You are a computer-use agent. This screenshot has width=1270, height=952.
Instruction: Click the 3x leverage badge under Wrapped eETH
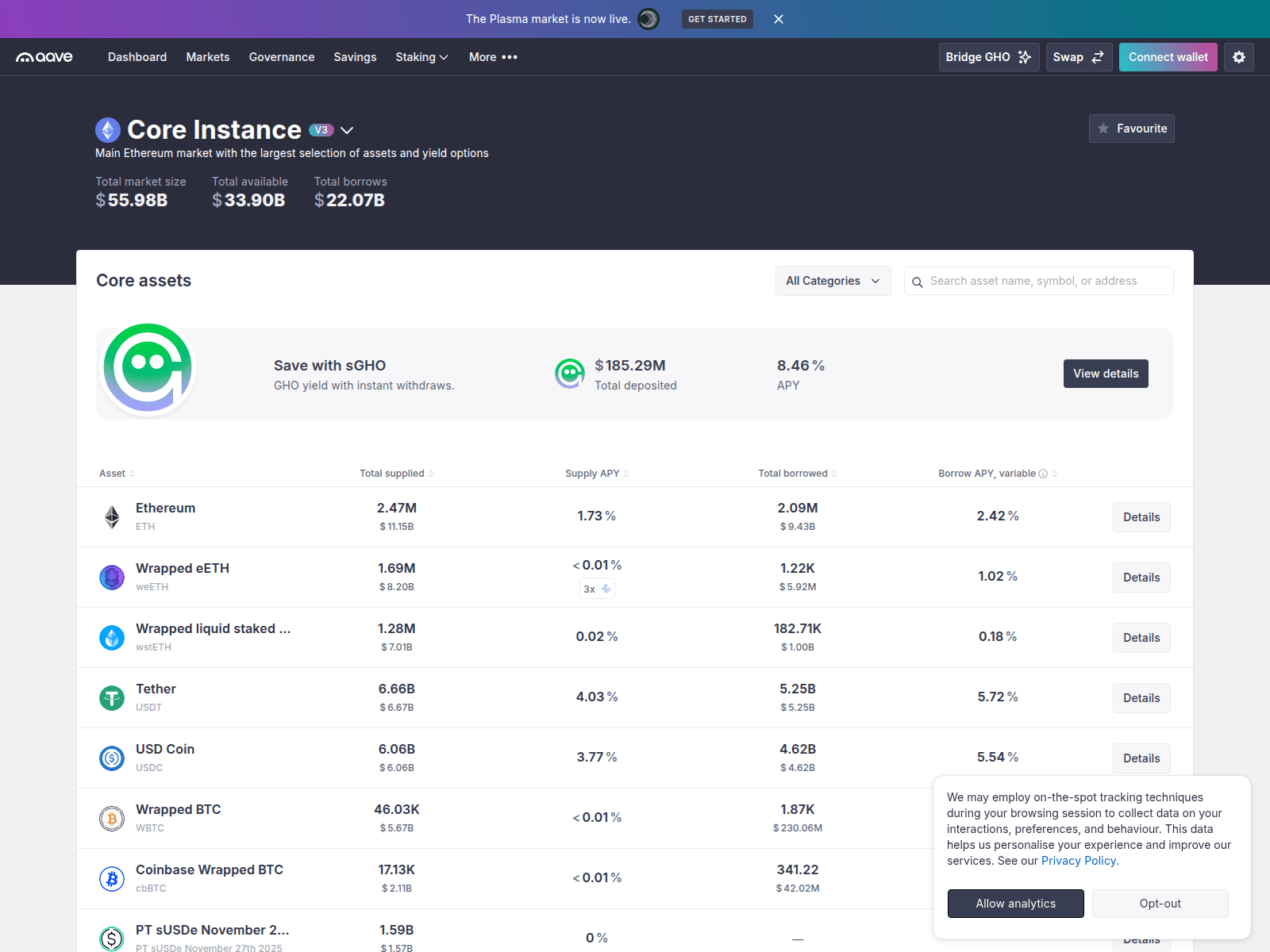(x=597, y=589)
